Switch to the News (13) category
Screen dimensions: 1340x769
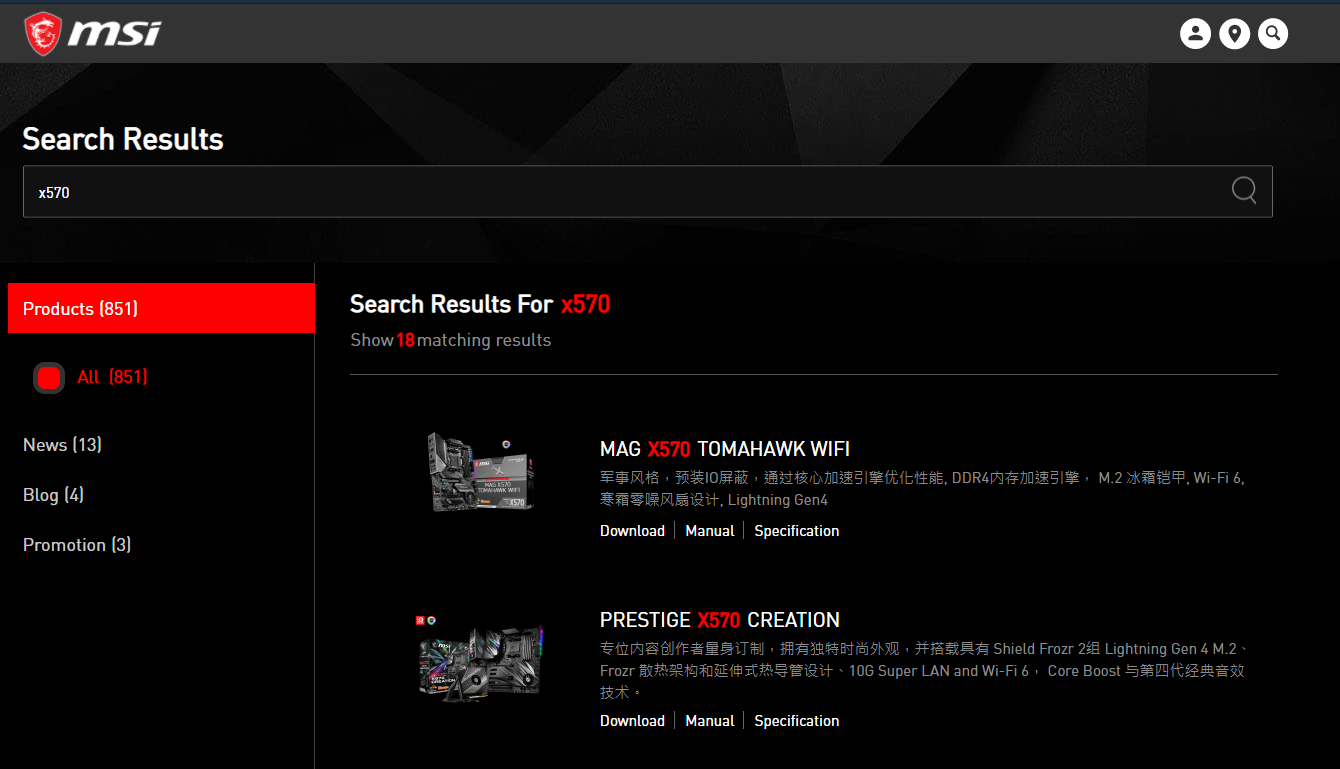[x=62, y=445]
